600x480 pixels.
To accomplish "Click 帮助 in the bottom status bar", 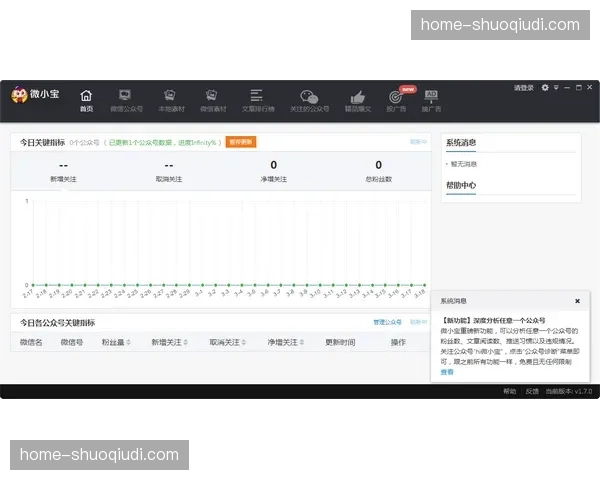I will point(510,391).
